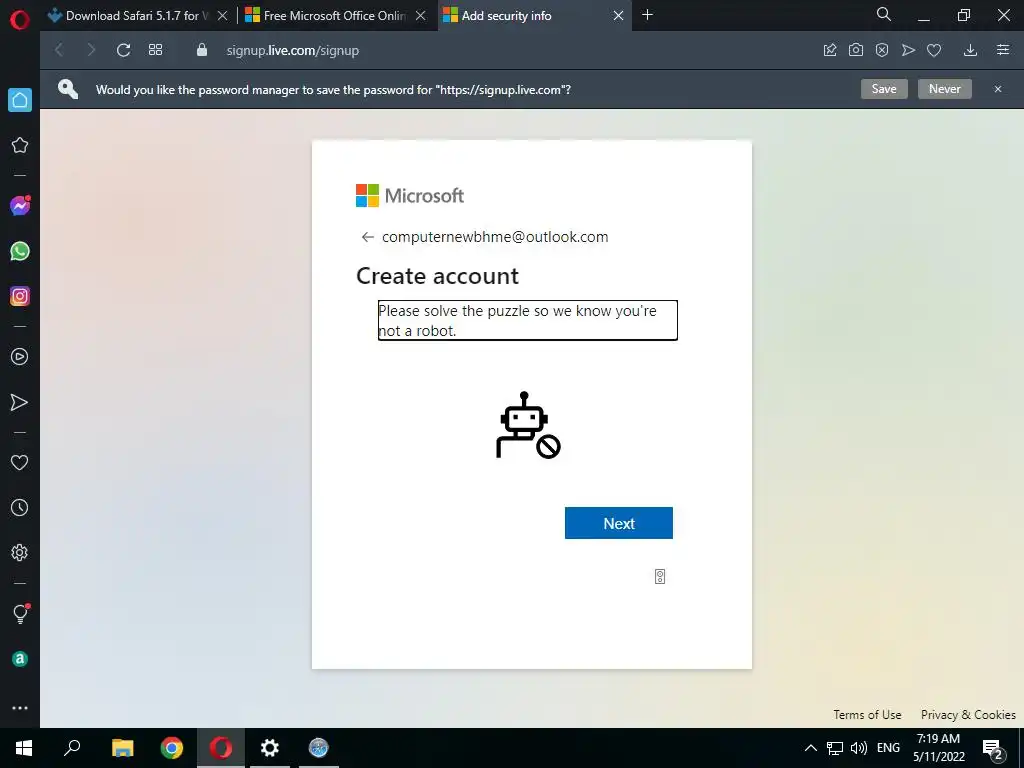
Task: Show hidden system tray icons
Action: click(810, 748)
